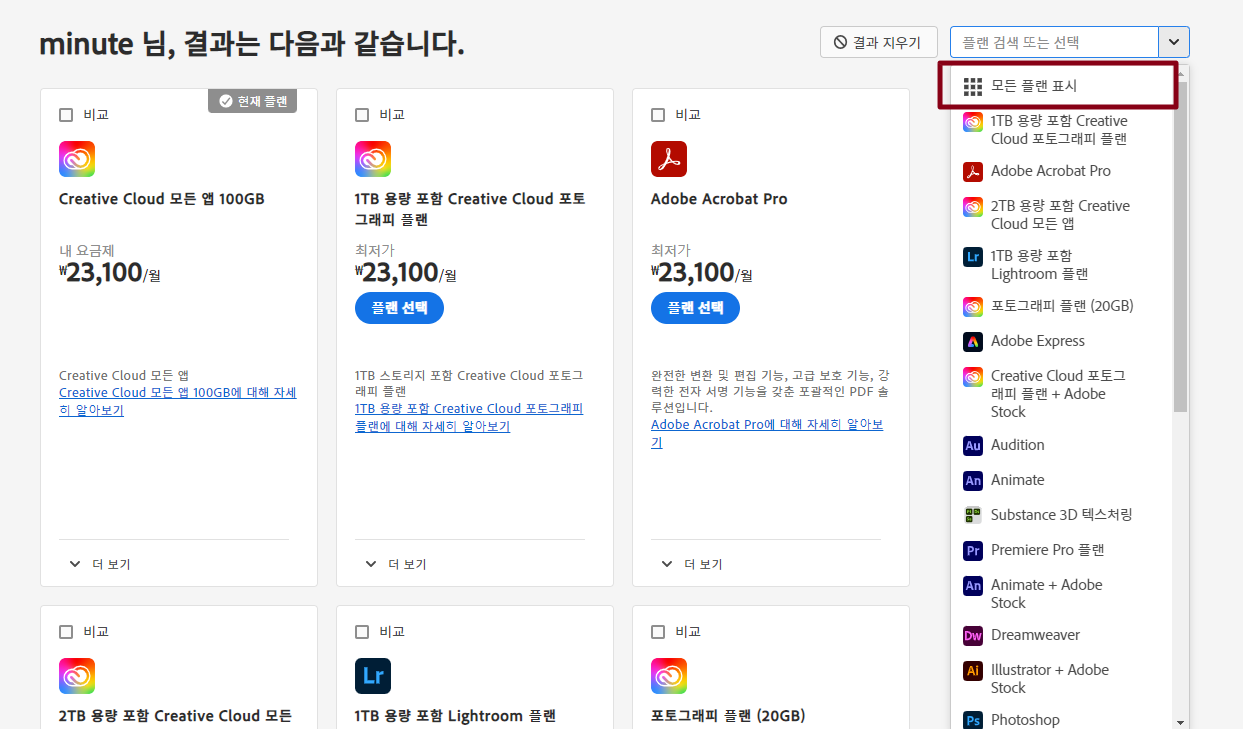Screen dimensions: 1243x729
Task: Click Illustrator Ai icon in list
Action: [973, 671]
